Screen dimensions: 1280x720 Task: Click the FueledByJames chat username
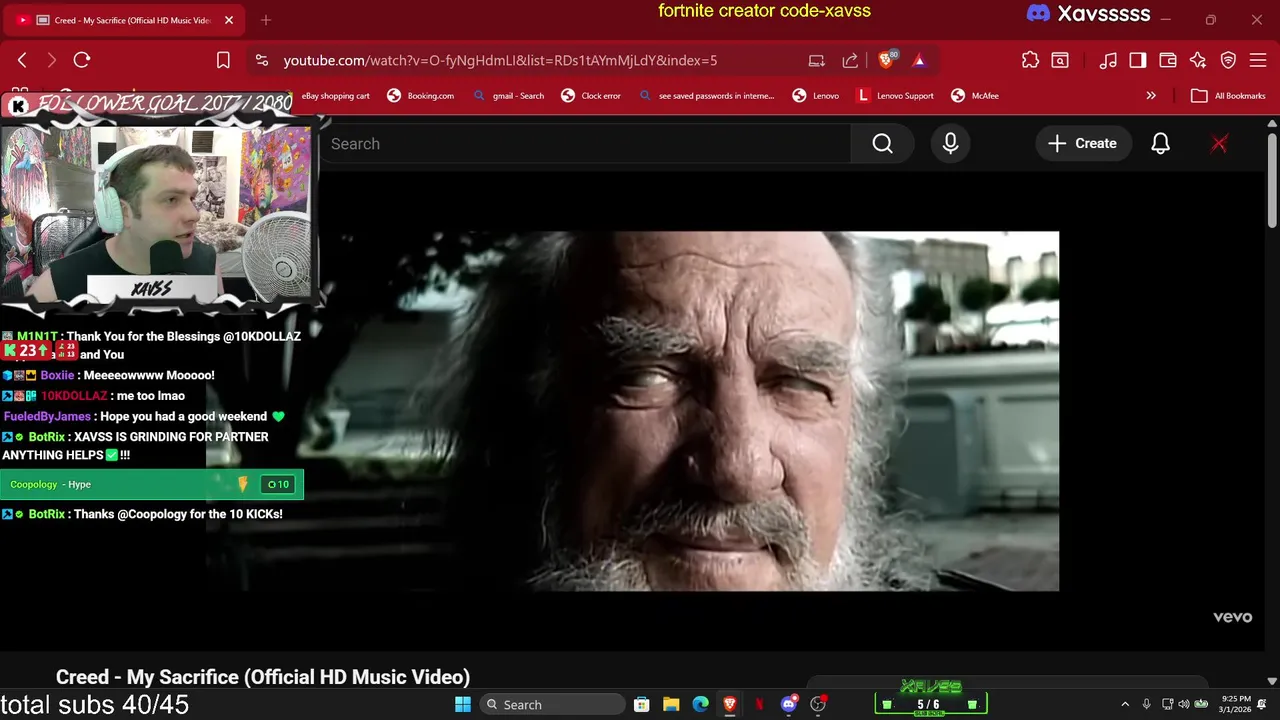[47, 416]
